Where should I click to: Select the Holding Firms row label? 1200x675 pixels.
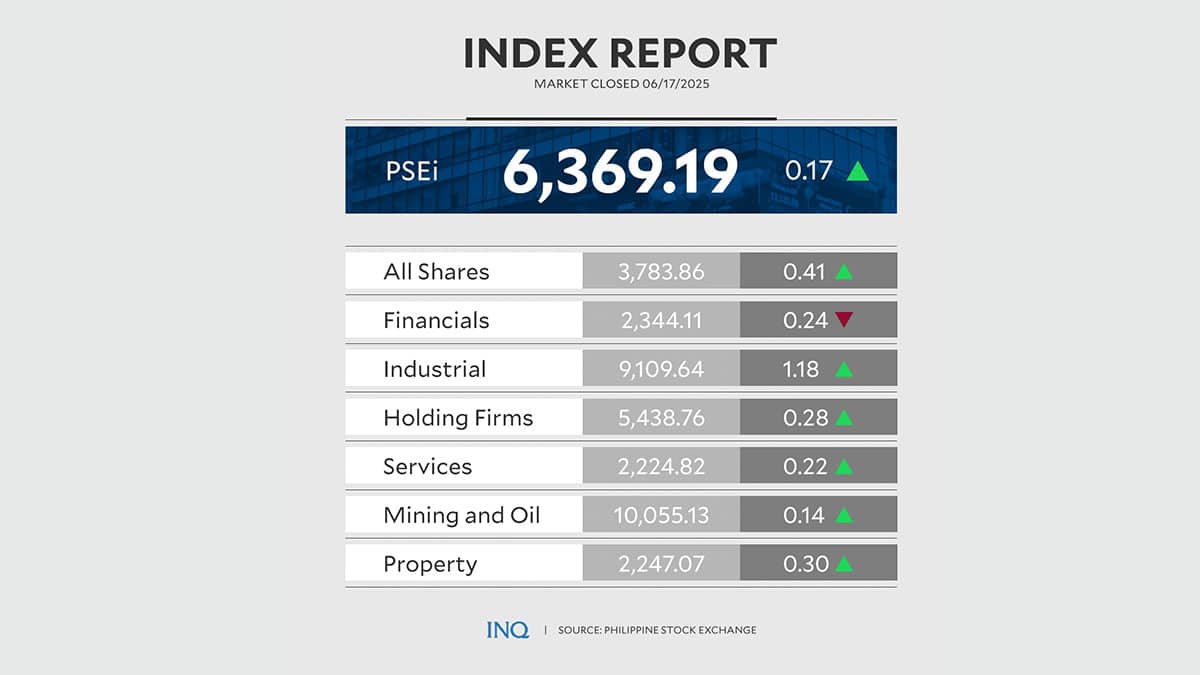tap(458, 418)
